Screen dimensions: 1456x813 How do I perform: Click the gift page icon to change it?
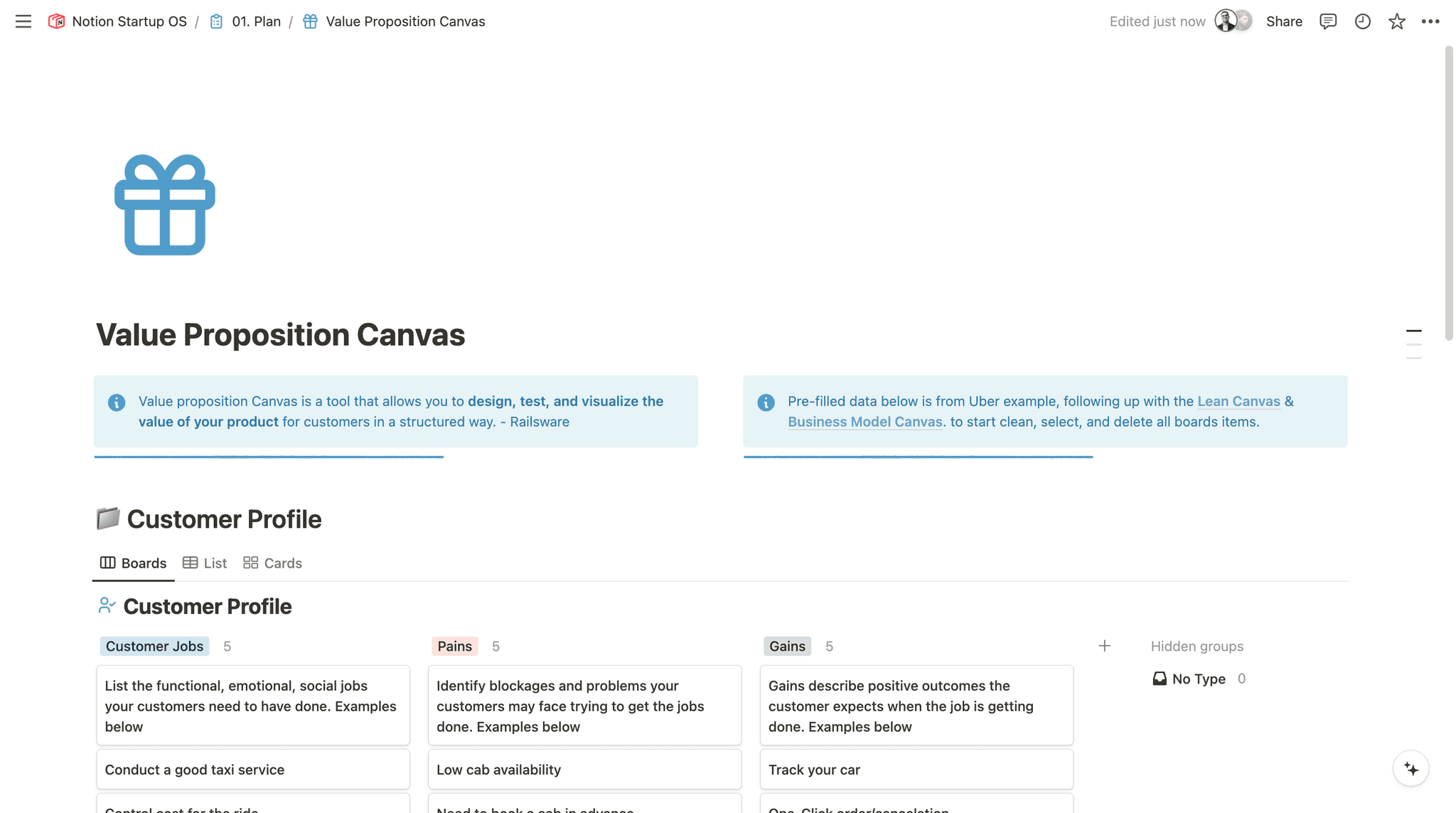click(164, 205)
